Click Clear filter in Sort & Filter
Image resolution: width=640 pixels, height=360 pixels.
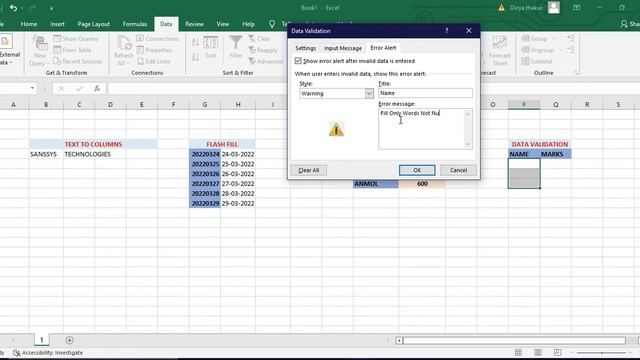point(260,38)
